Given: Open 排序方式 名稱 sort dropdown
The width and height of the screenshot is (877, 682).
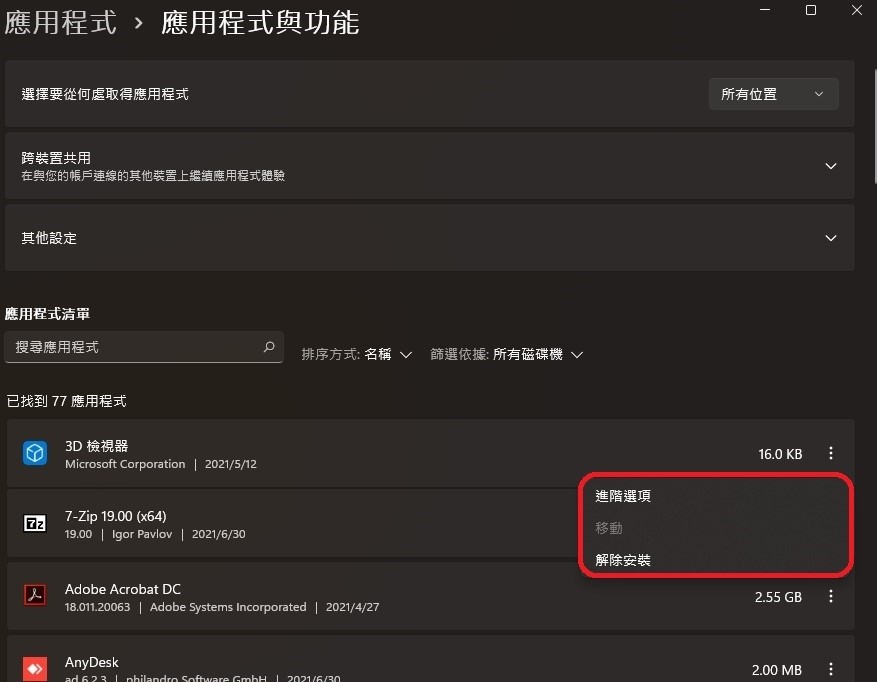Looking at the screenshot, I should click(x=357, y=354).
